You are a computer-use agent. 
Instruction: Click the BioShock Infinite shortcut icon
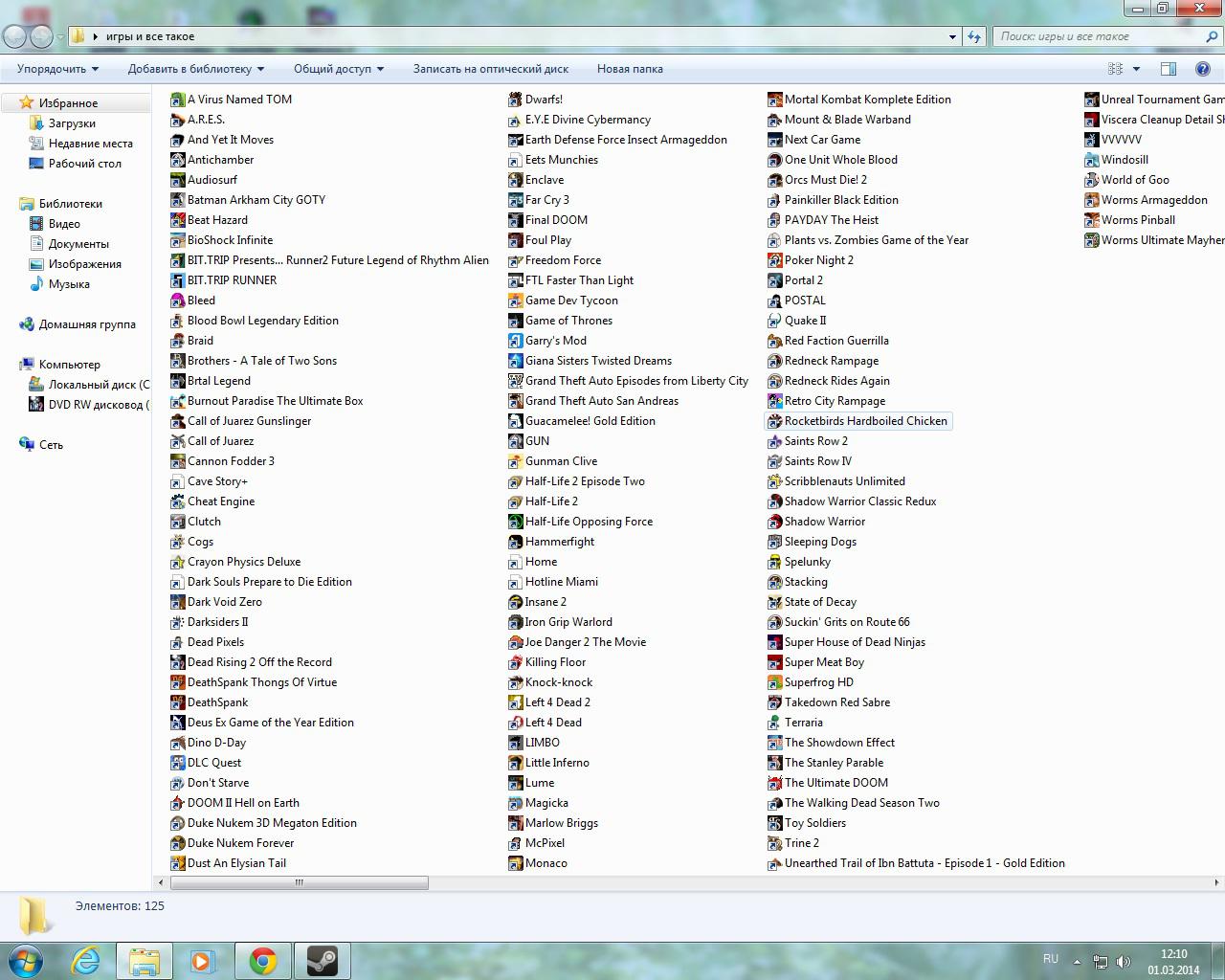[x=178, y=240]
